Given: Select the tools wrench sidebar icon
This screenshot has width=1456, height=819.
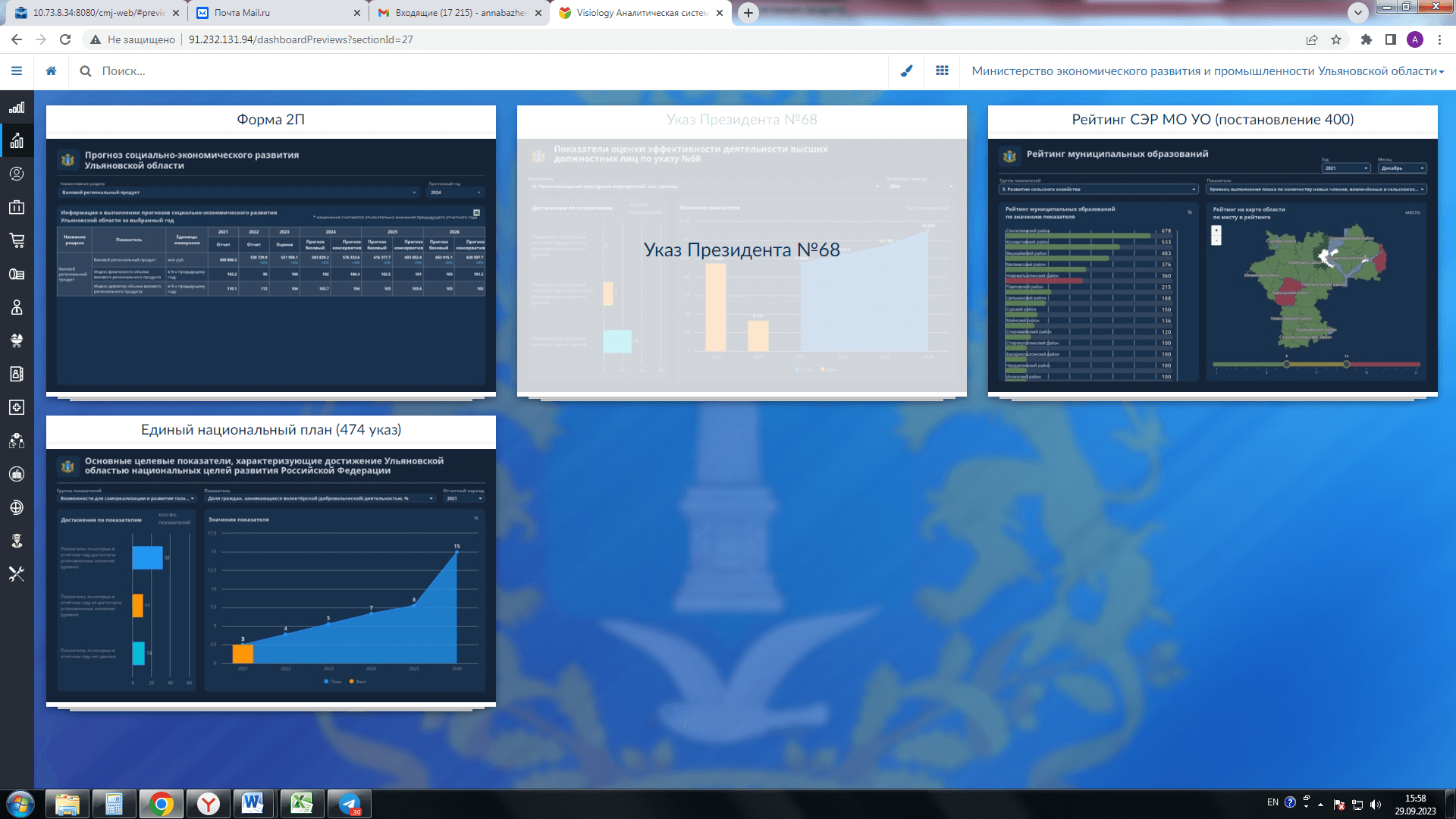Looking at the screenshot, I should click(17, 574).
